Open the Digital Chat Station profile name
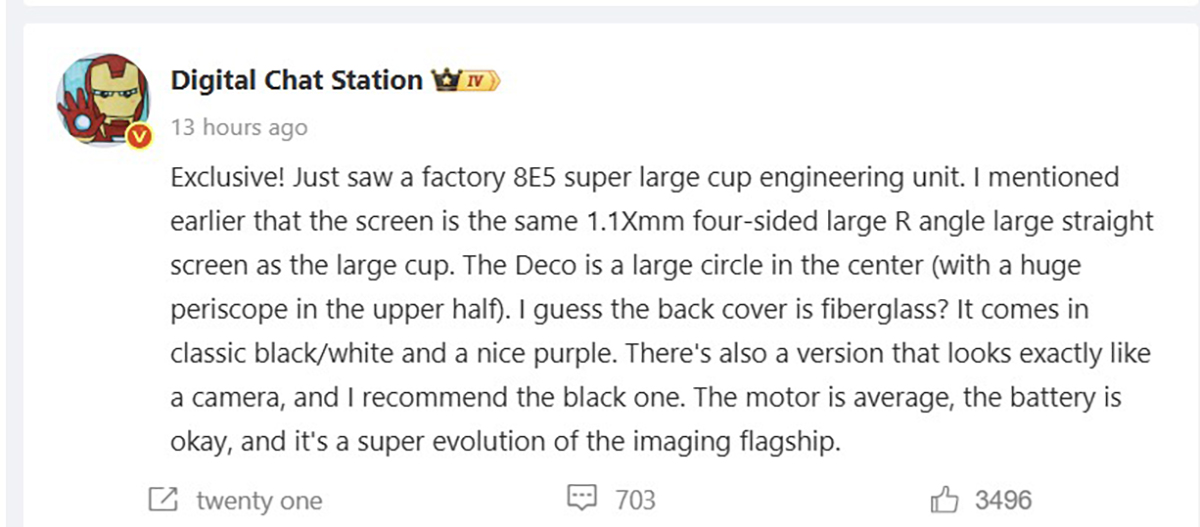Viewport: 1200px width, 527px height. [x=297, y=80]
